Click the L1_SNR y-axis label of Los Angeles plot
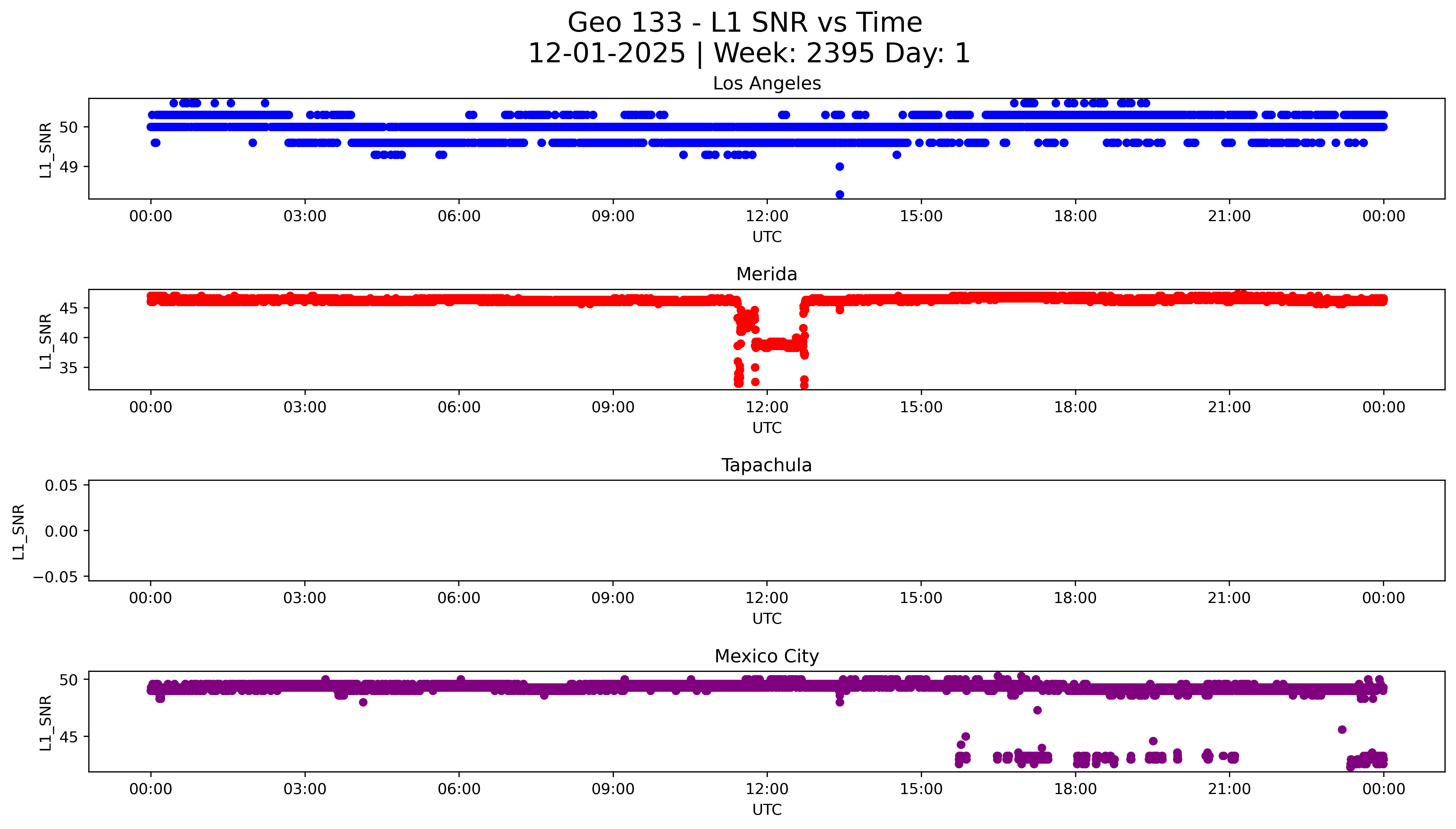Screen dimensions: 1456x829 [x=46, y=150]
